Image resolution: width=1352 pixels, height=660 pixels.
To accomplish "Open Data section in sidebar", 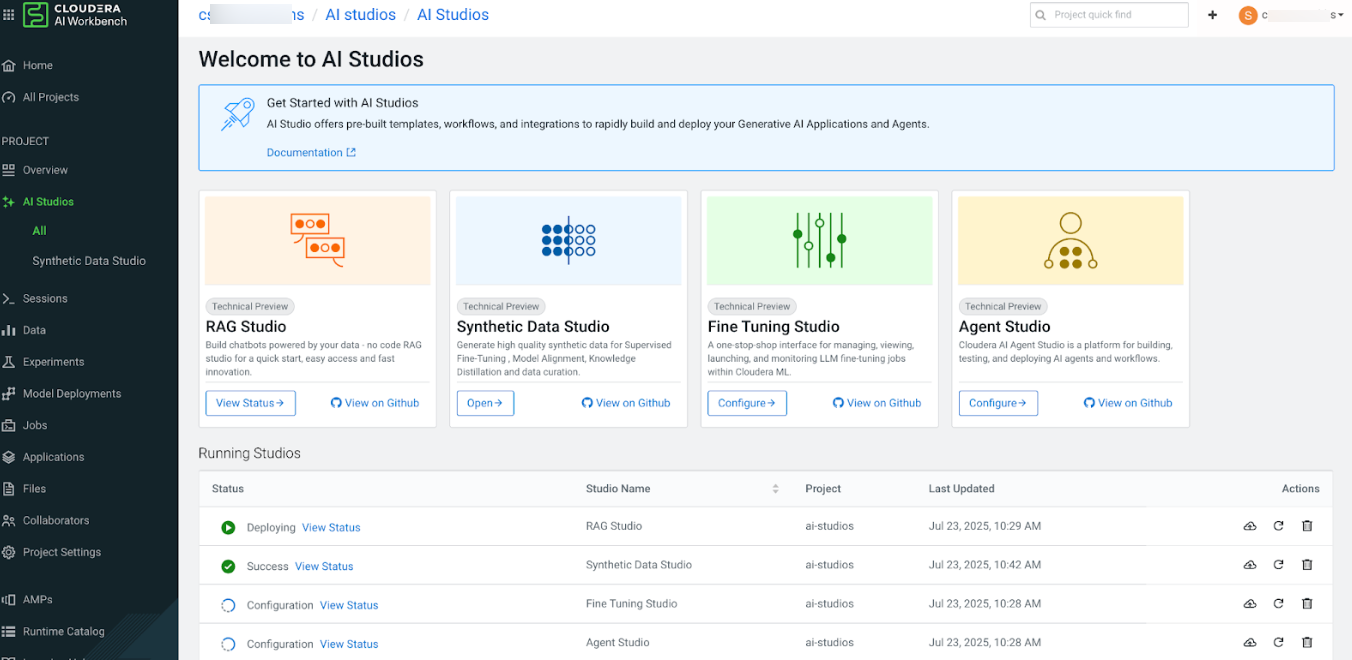I will [x=34, y=331].
